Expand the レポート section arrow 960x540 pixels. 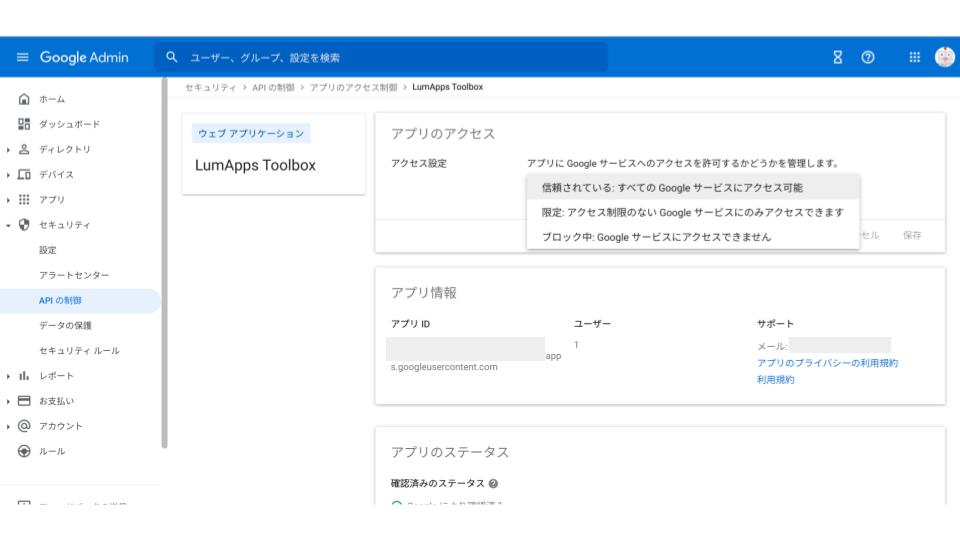(8, 376)
